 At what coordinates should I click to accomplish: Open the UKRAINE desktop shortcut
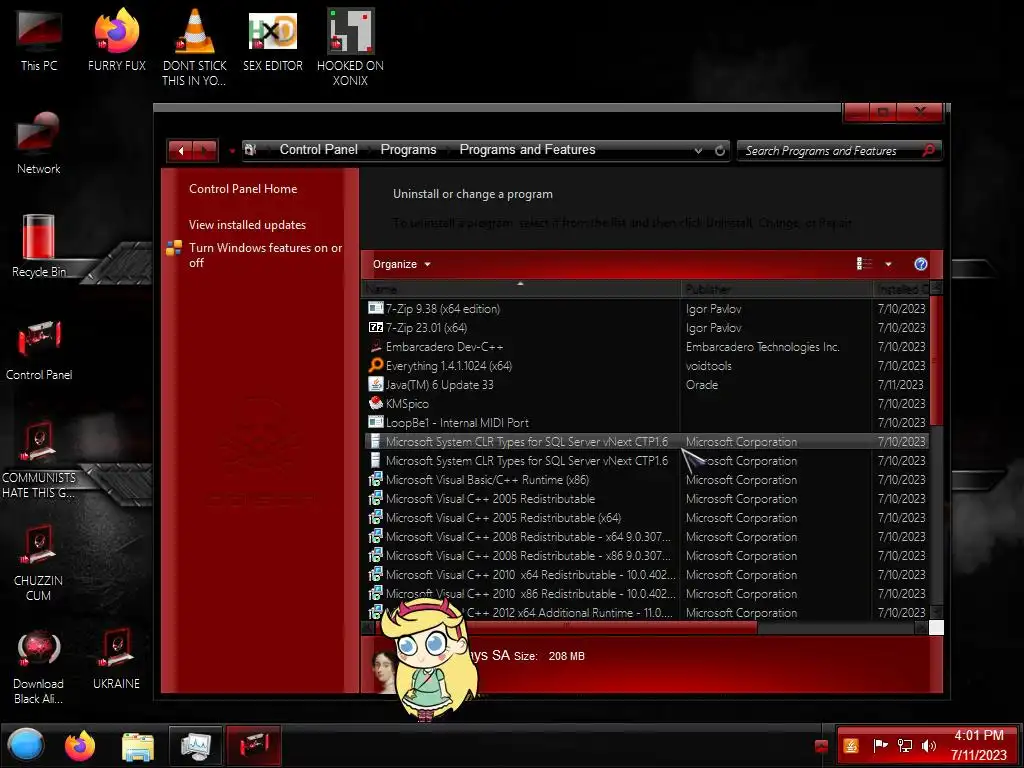tap(116, 660)
